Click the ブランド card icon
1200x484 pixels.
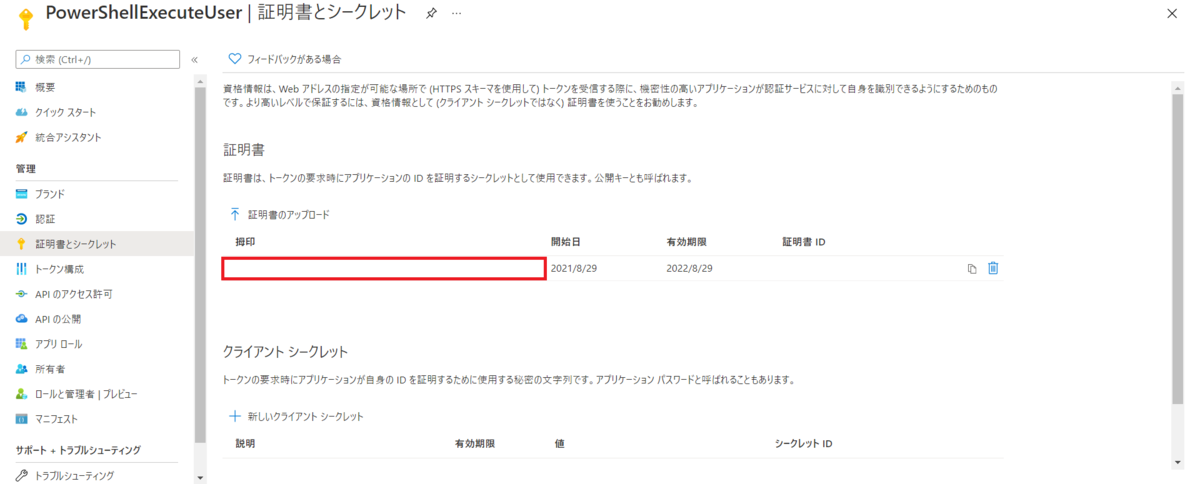pyautogui.click(x=21, y=194)
